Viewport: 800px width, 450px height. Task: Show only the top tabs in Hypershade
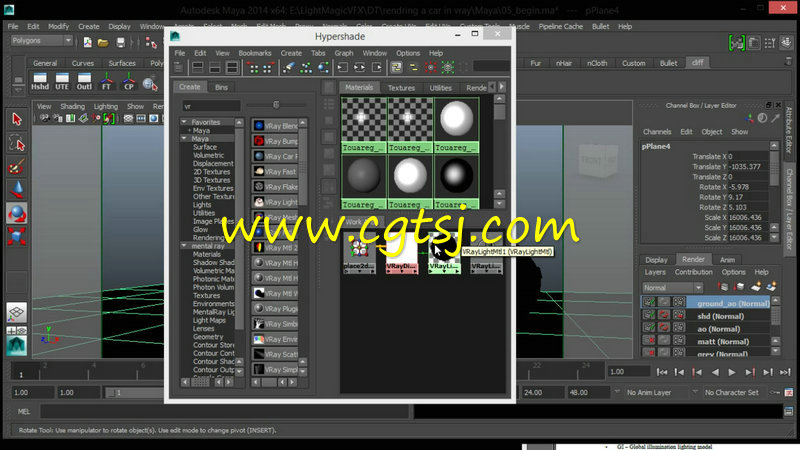click(x=198, y=67)
